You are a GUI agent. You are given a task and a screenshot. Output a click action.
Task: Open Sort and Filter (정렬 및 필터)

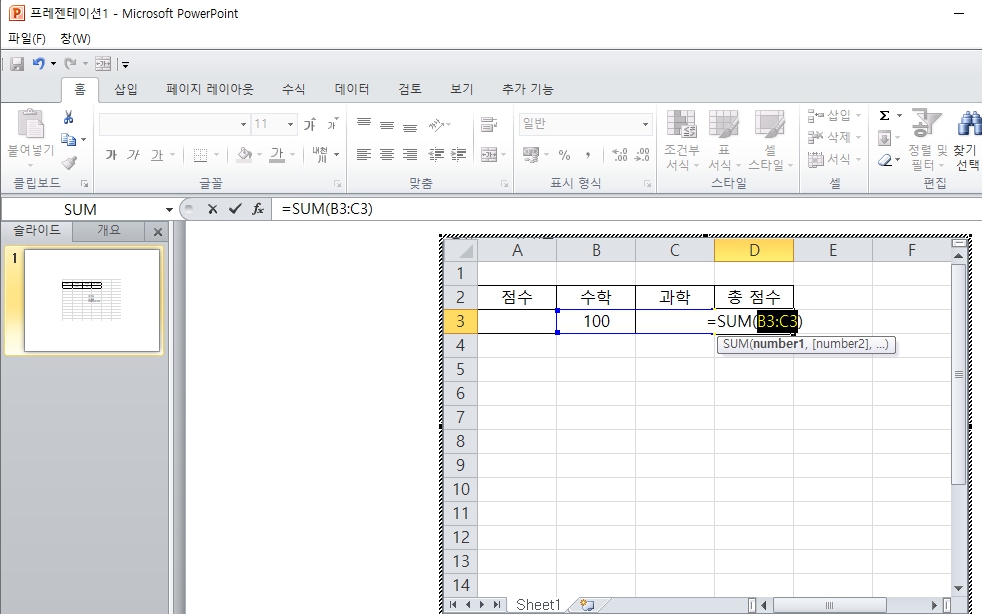(x=928, y=140)
